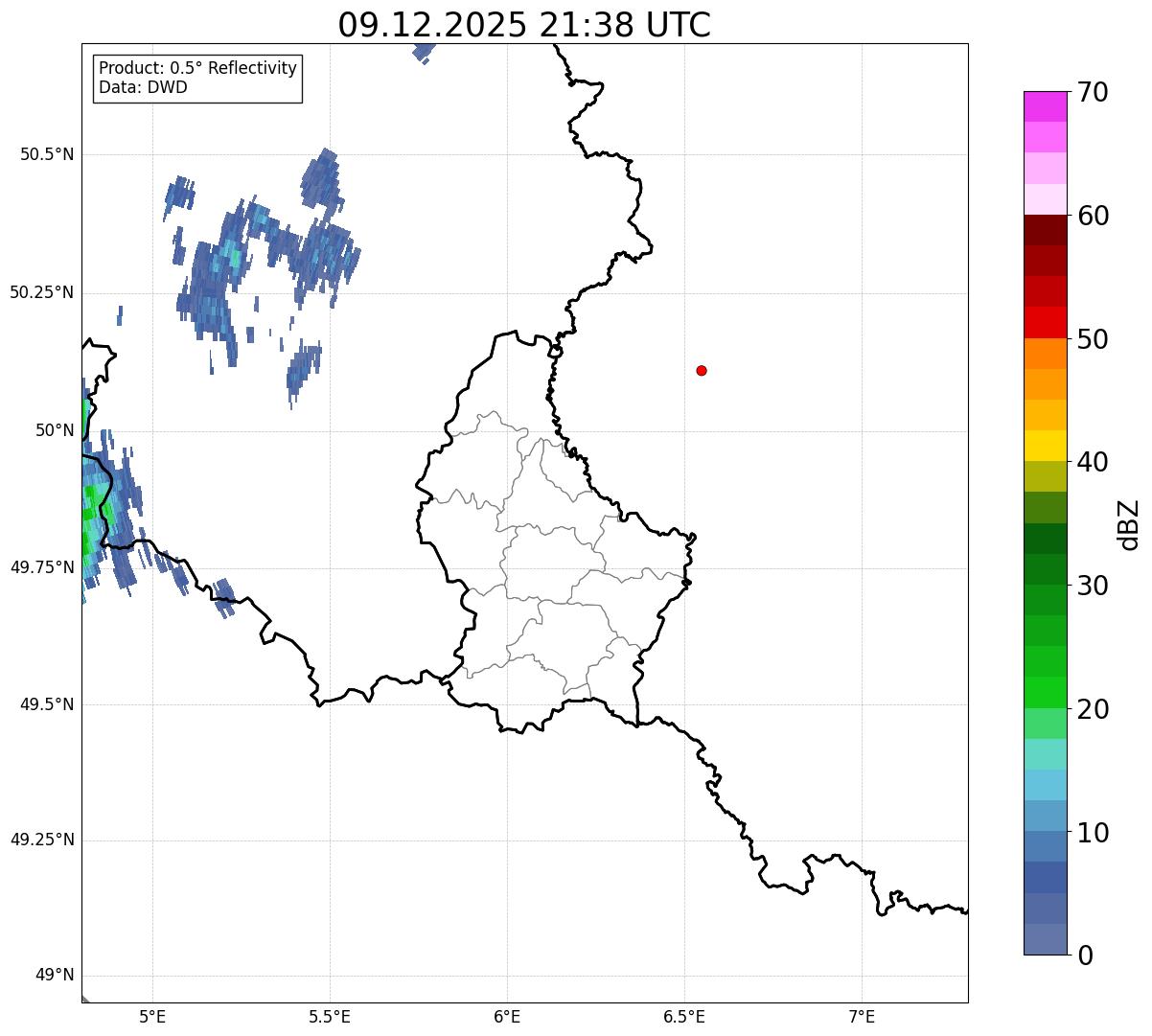The width and height of the screenshot is (1152, 1036).
Task: Click the yellow colorbar segment above 40
Action: (1045, 446)
